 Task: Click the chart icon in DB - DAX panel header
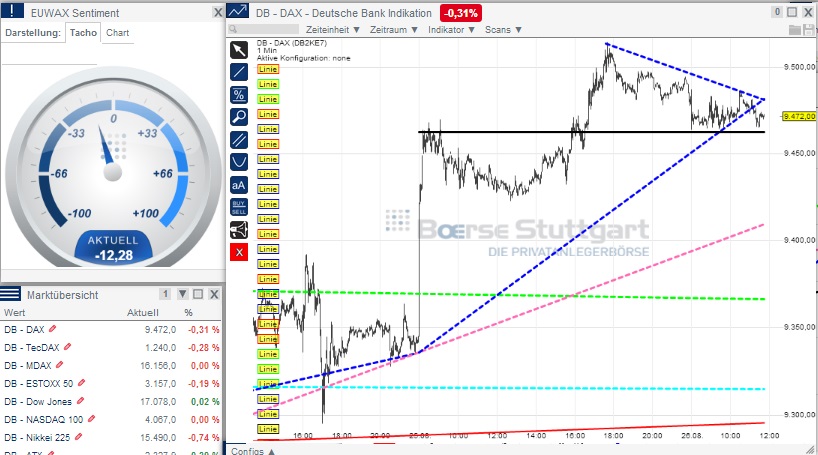(238, 11)
